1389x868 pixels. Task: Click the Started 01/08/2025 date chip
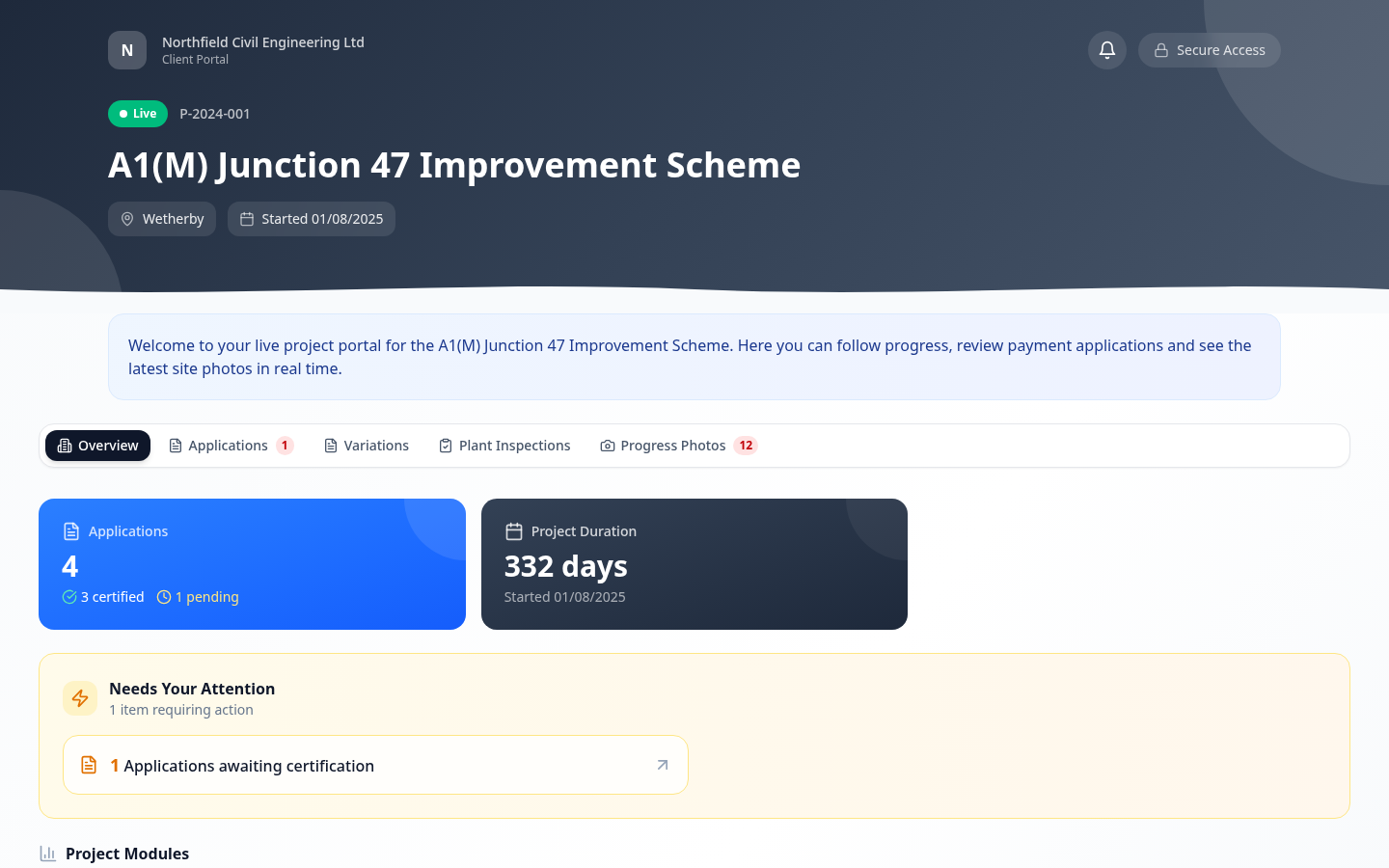click(312, 219)
